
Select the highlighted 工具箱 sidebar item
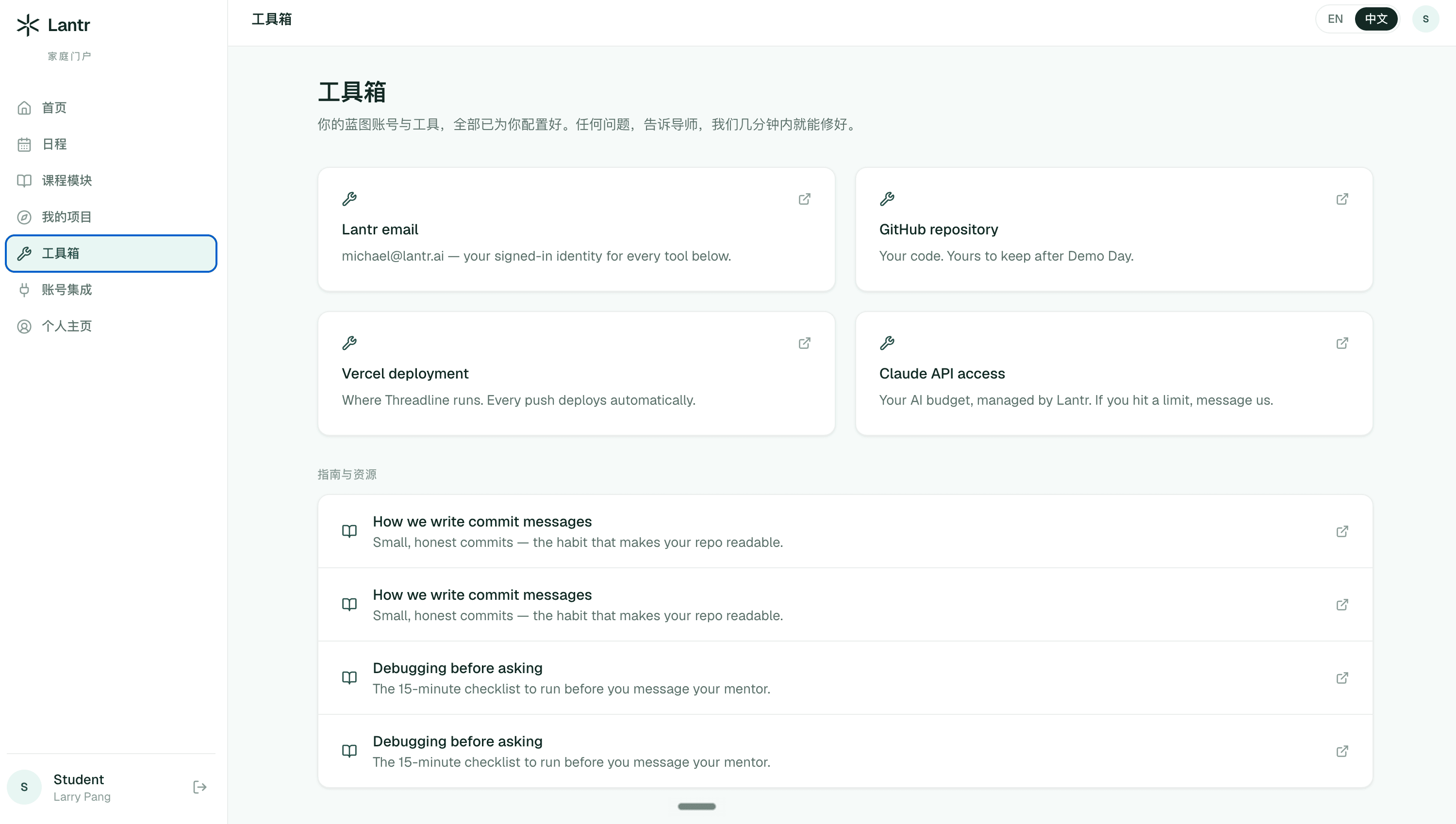(x=111, y=253)
